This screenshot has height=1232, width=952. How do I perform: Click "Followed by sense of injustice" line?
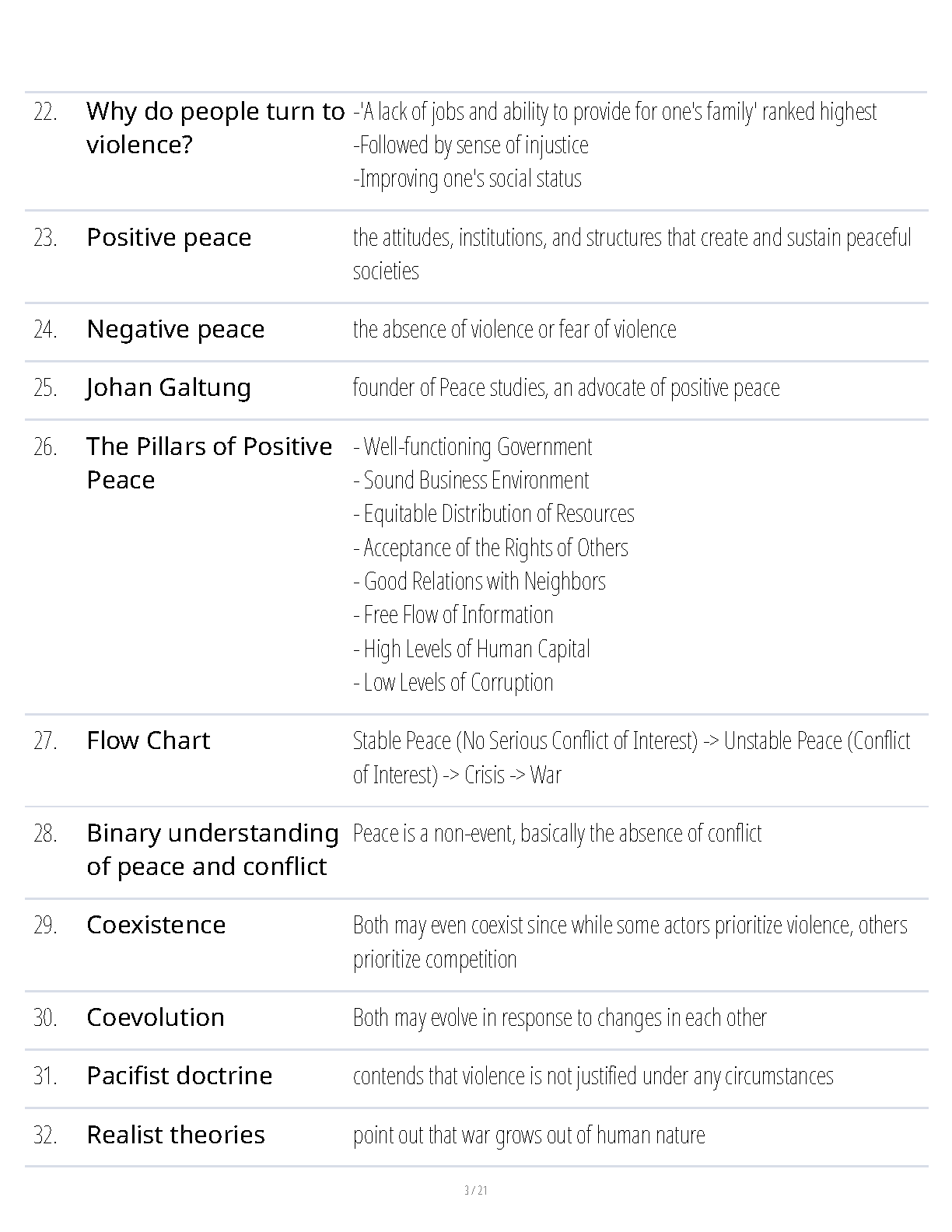tap(471, 145)
